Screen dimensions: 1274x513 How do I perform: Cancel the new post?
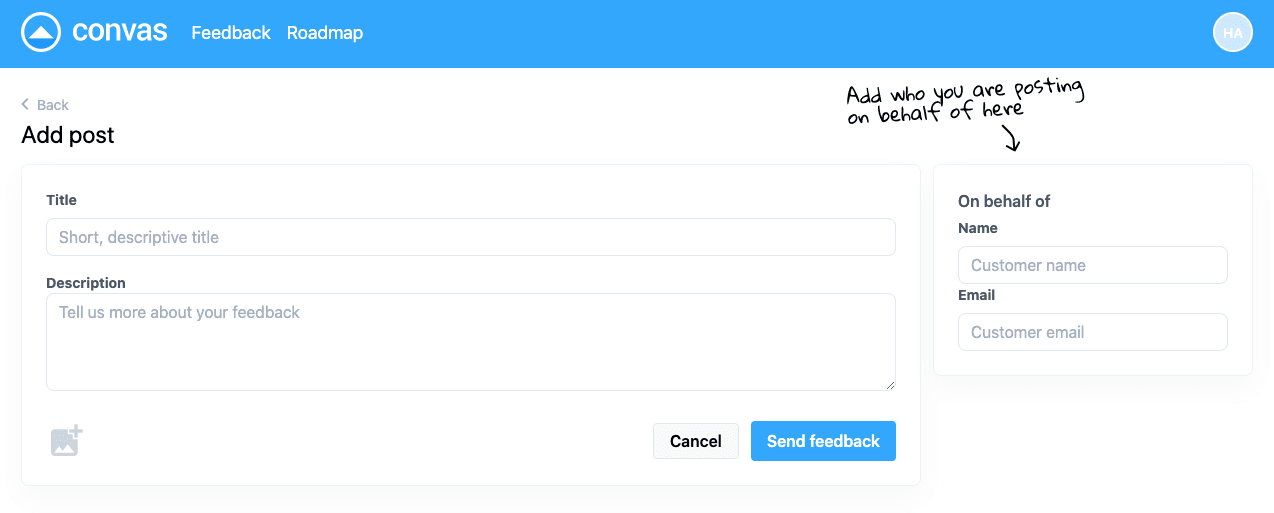coord(695,441)
